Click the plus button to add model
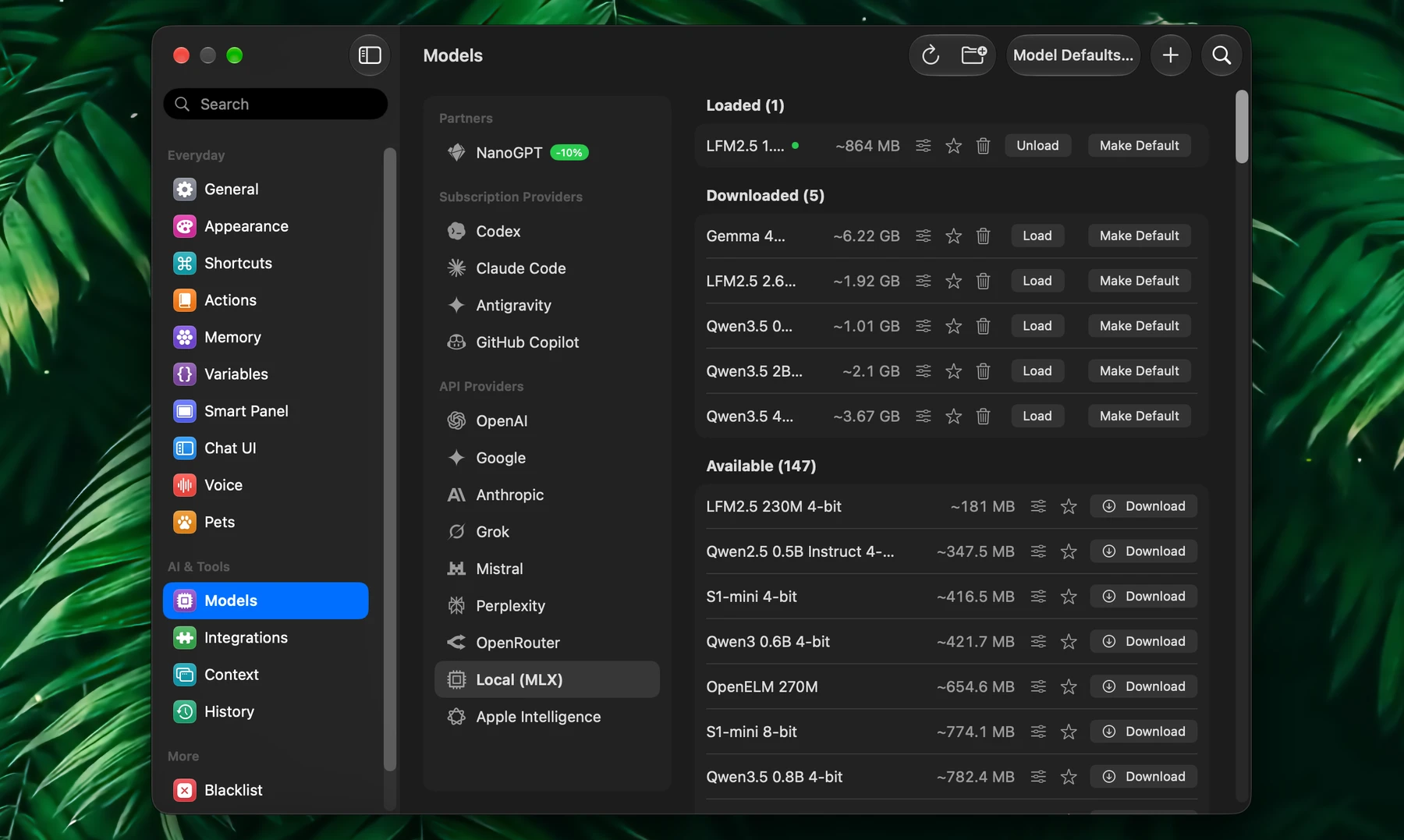The height and width of the screenshot is (840, 1404). [1171, 55]
